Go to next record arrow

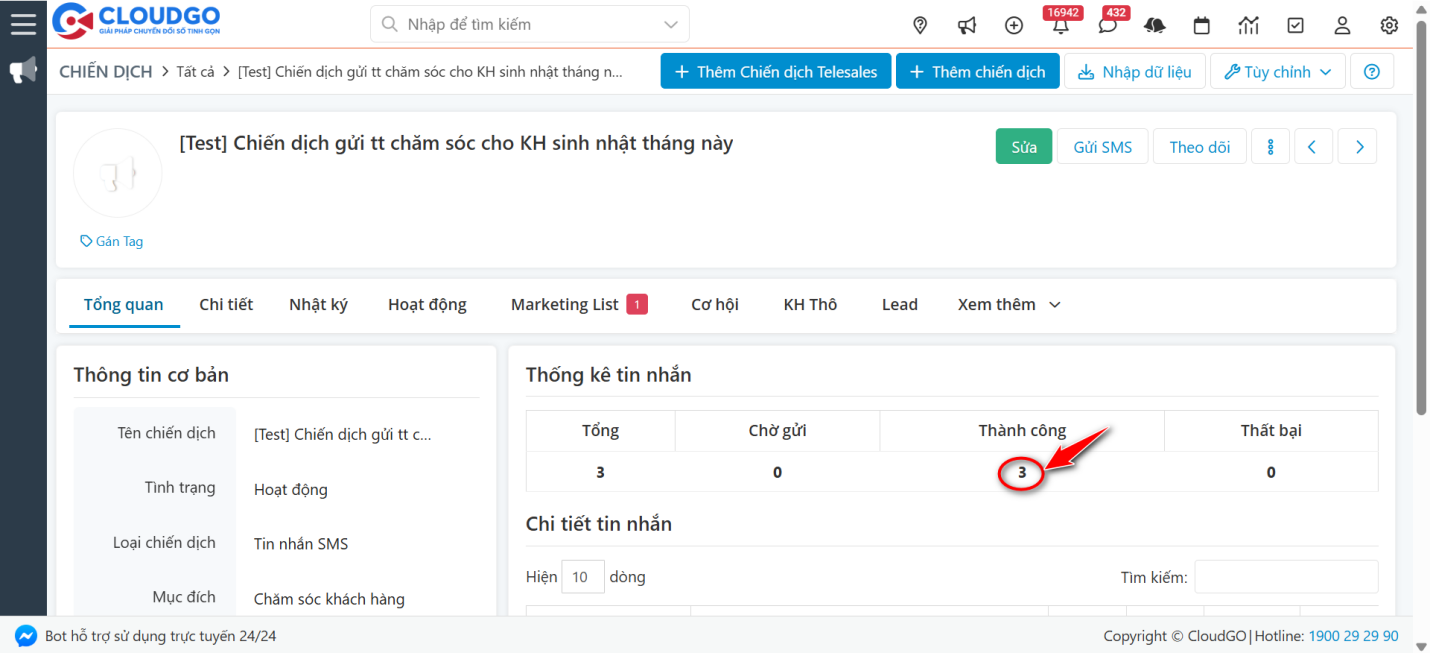point(1359,147)
